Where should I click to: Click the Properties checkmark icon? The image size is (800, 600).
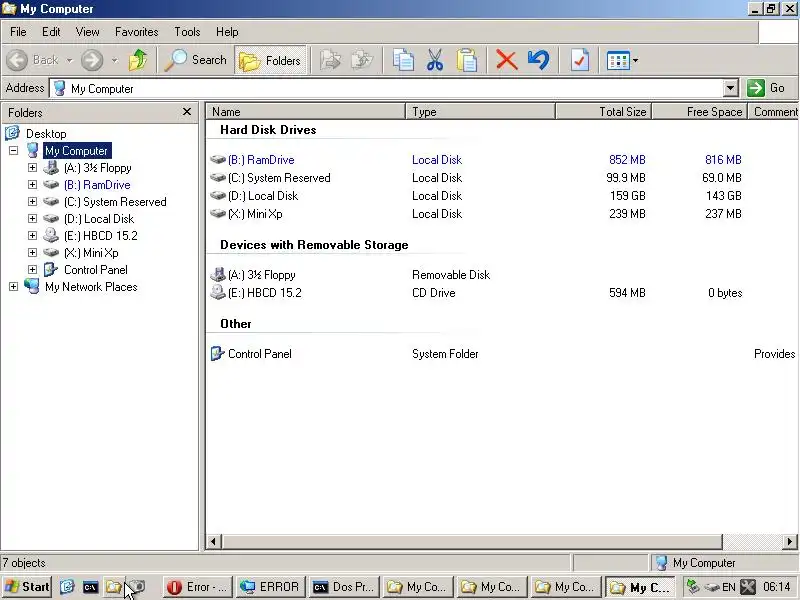(580, 60)
